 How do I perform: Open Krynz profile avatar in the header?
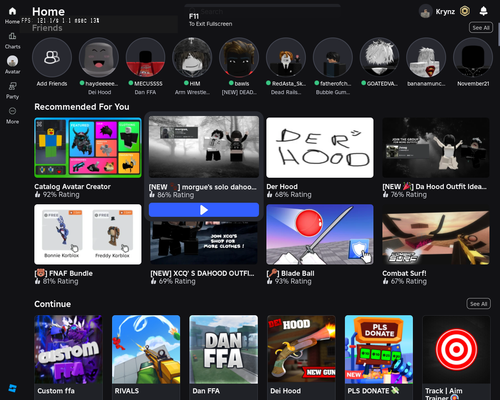coord(425,12)
